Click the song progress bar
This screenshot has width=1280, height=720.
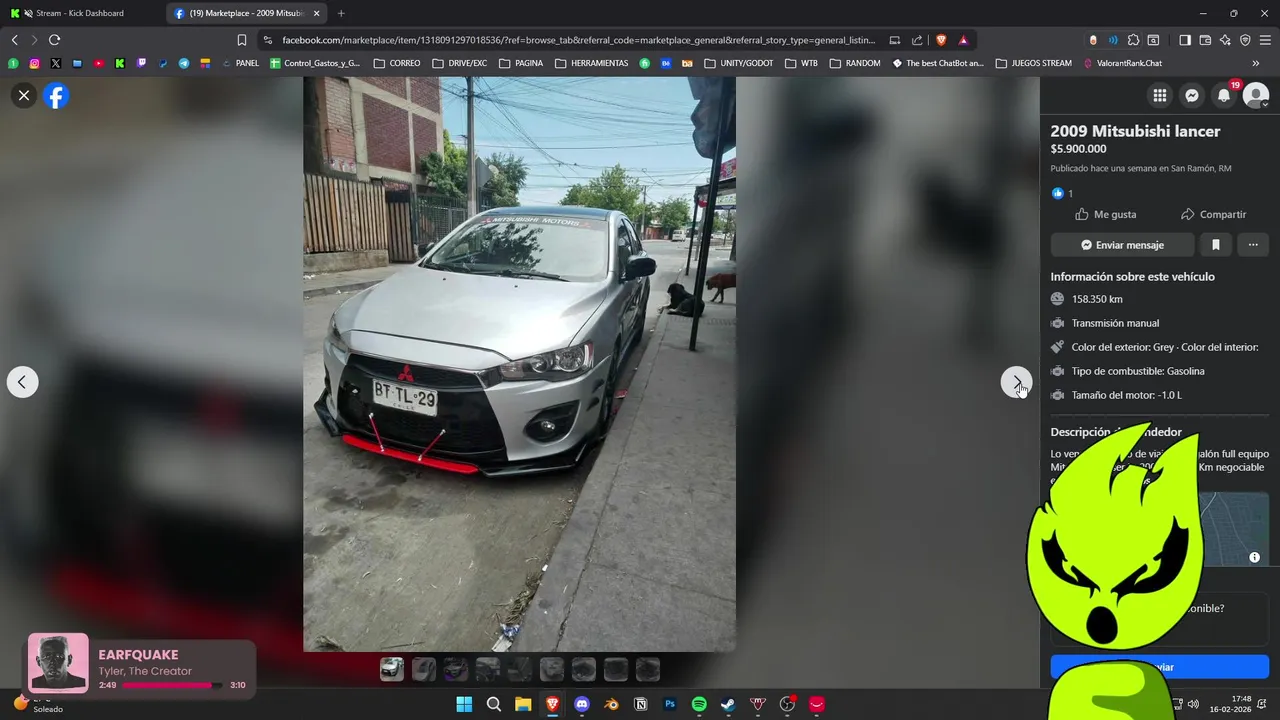pyautogui.click(x=173, y=685)
